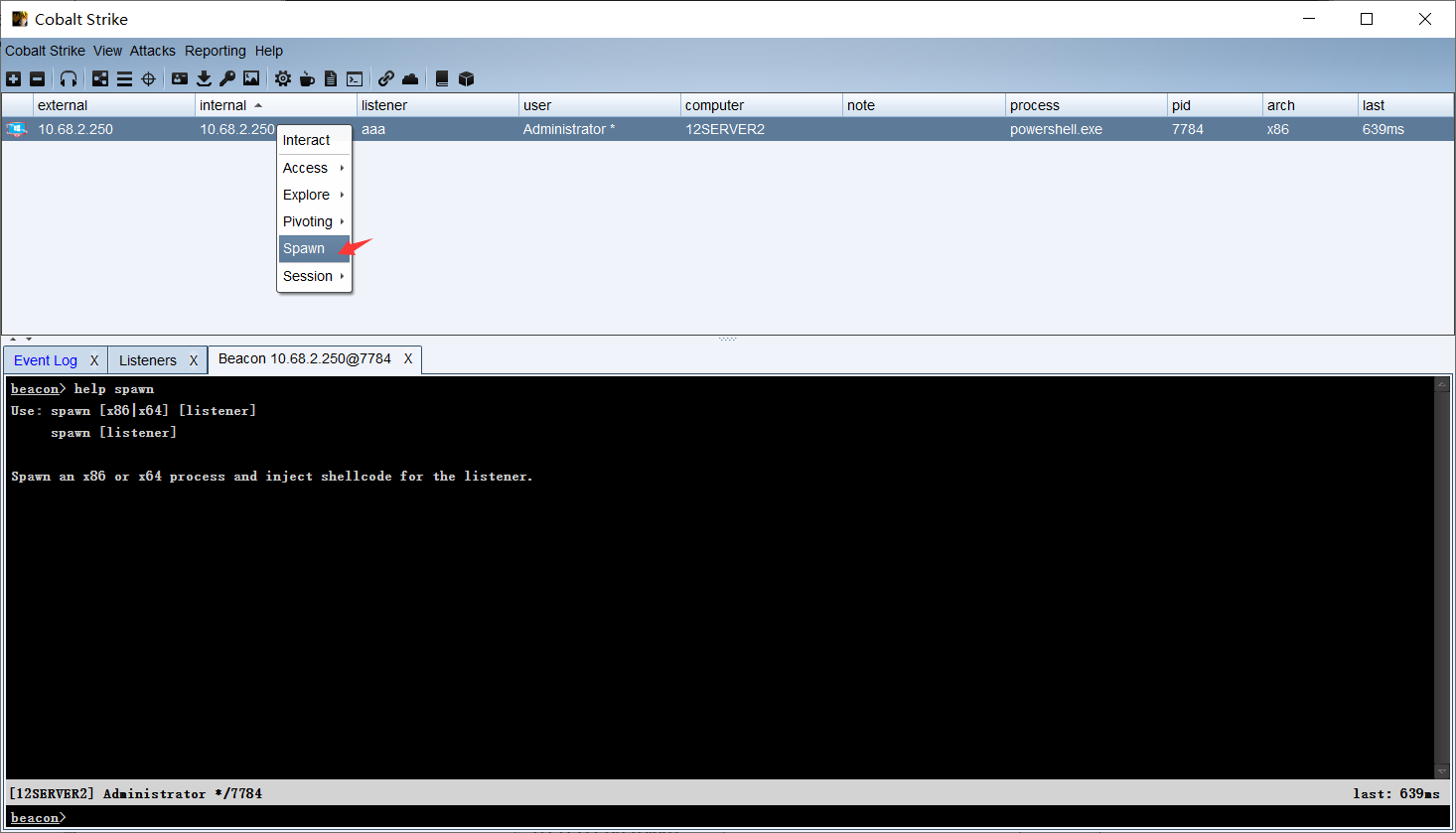Screen dimensions: 1456x833
Task: Expand the Pivoting submenu
Action: point(314,221)
